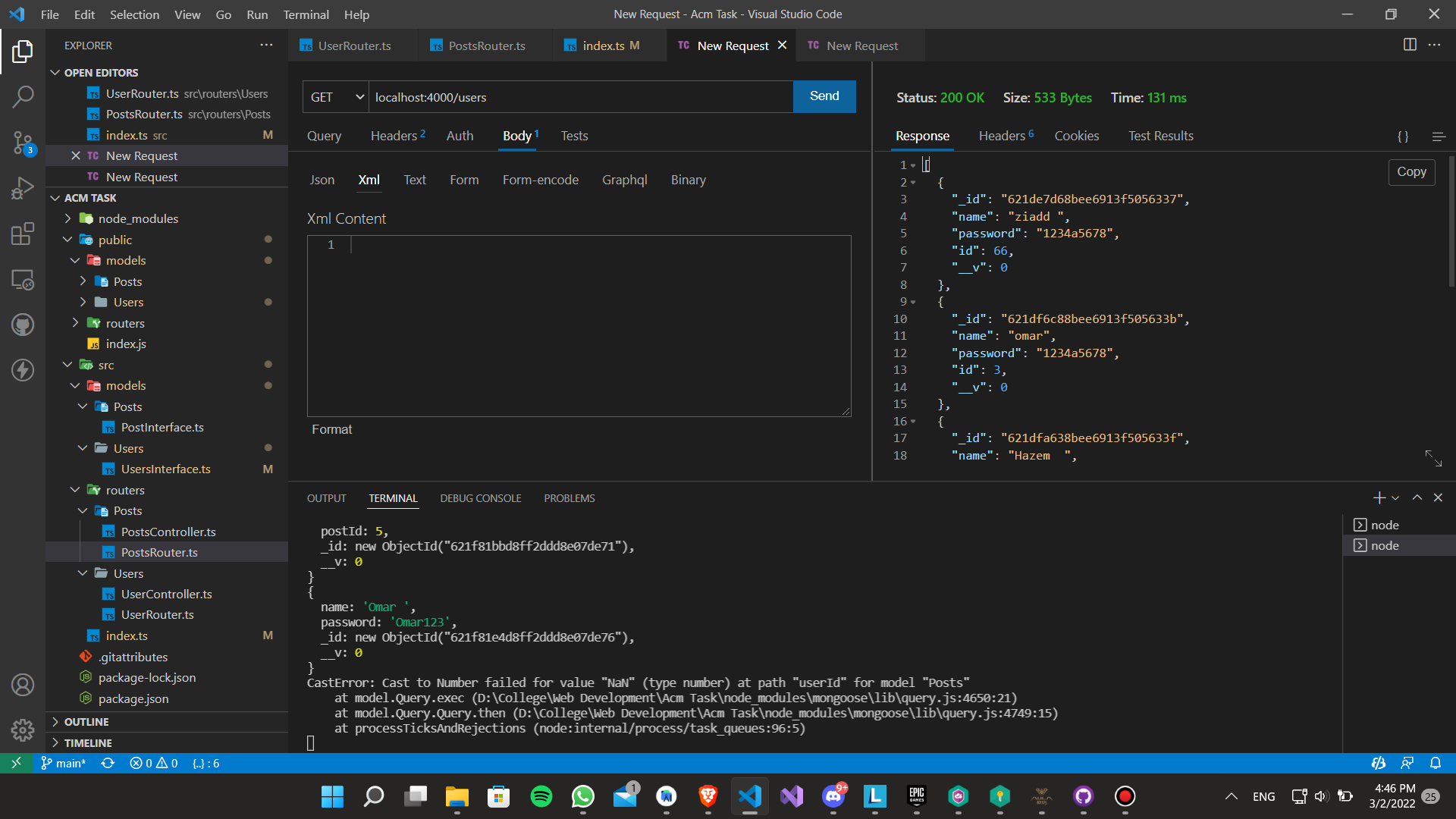Open Source Control showing 3 pending changes
1456x819 pixels.
coord(23,143)
